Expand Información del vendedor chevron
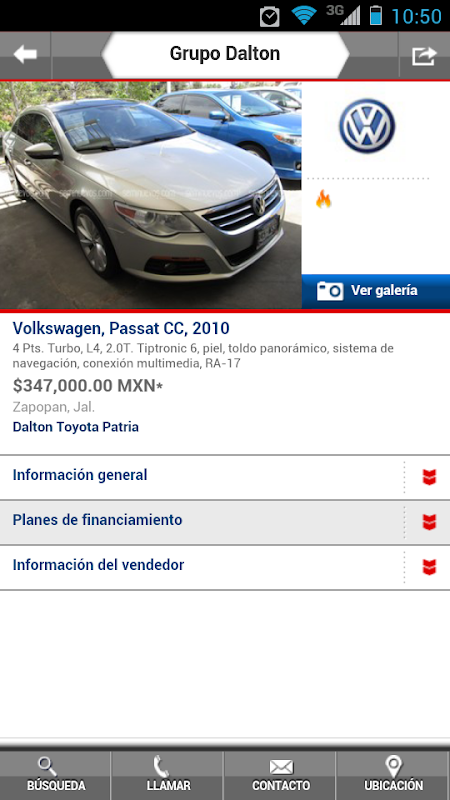Viewport: 450px width, 800px height. point(429,567)
